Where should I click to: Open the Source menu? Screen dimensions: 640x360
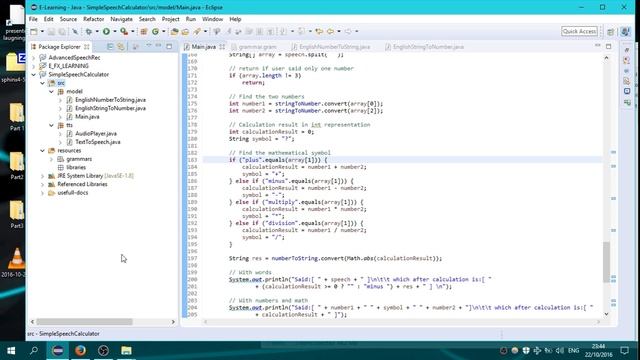[68, 19]
